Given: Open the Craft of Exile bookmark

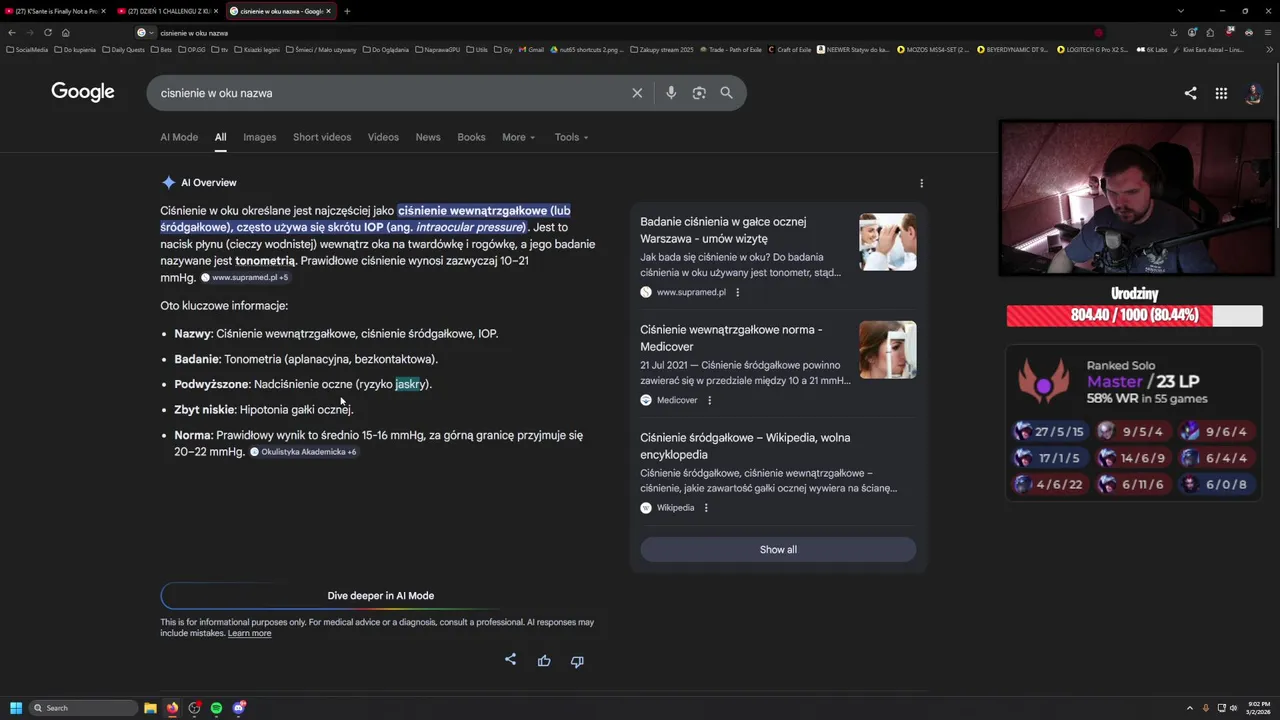Looking at the screenshot, I should [x=789, y=49].
